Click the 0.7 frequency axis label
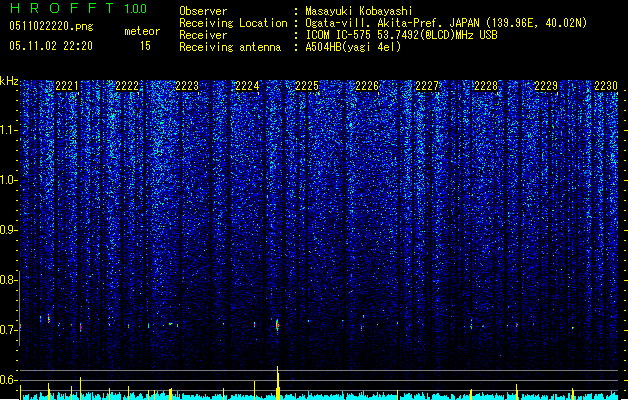Screen dimensions: 629x400 pos(8,330)
